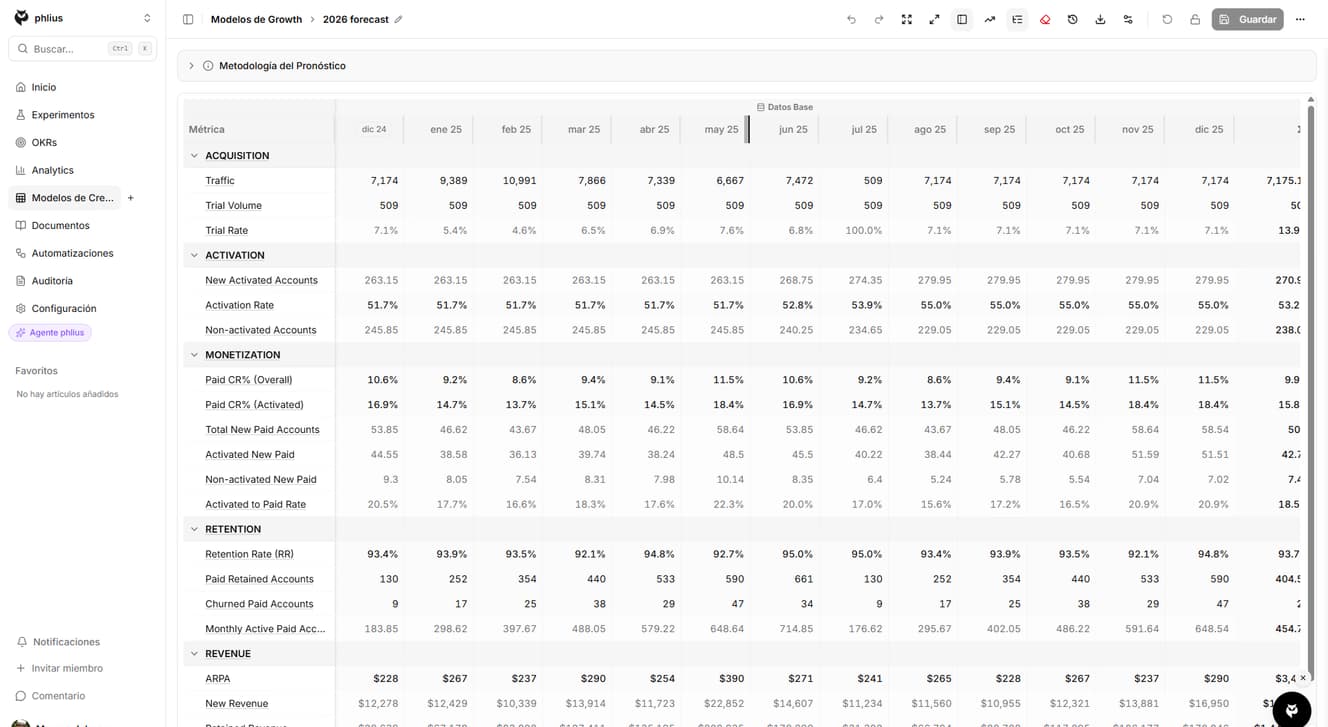The height and width of the screenshot is (727, 1328).
Task: Toggle the lock icon in toolbar
Action: point(1195,19)
